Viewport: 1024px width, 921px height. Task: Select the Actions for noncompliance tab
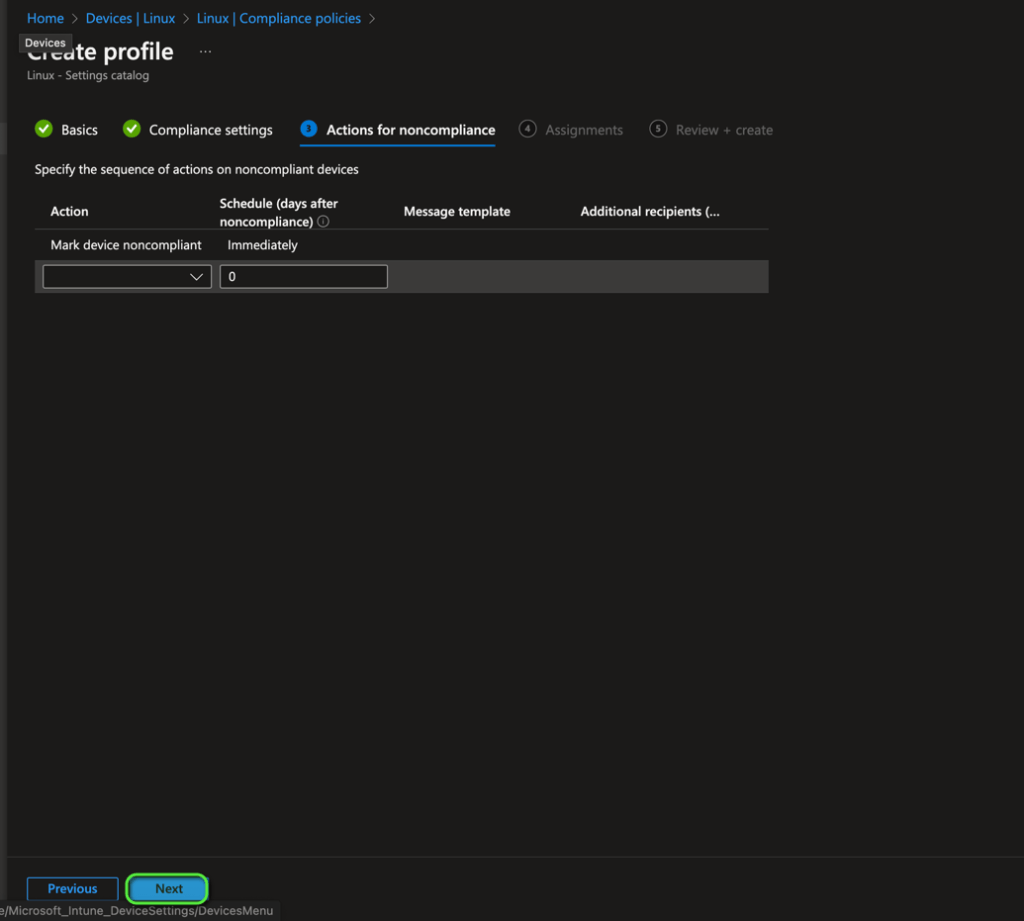410,130
